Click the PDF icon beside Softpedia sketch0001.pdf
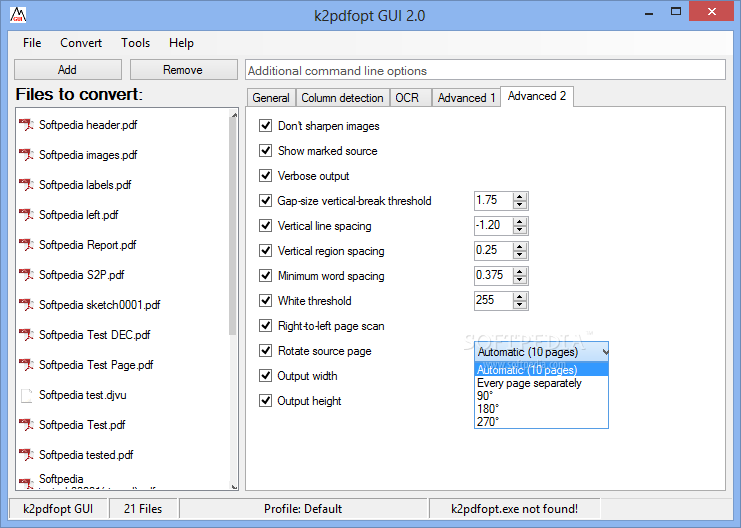The width and height of the screenshot is (741, 528). [26, 305]
